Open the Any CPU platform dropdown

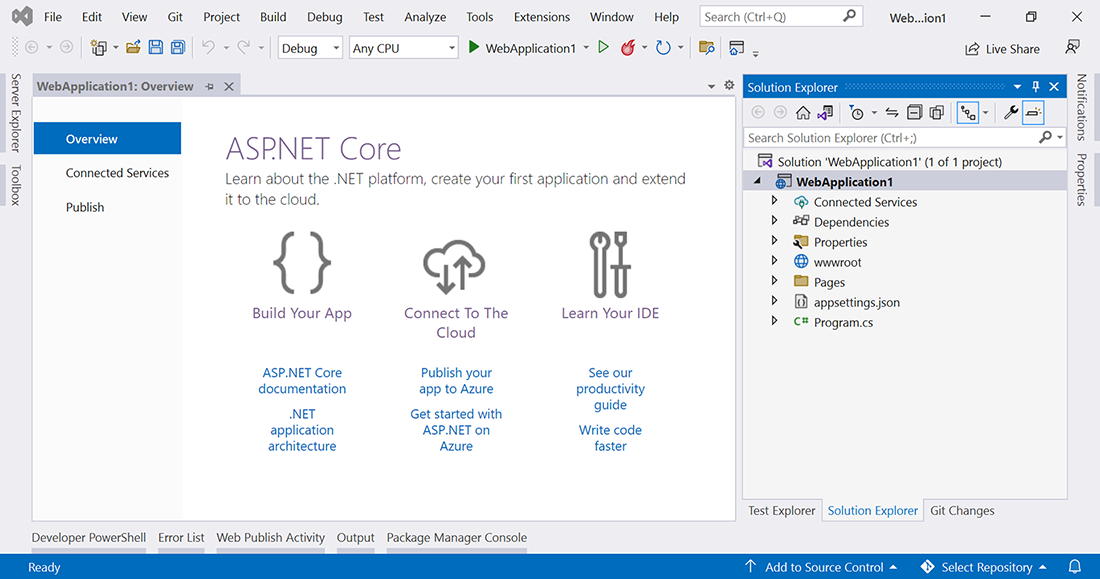403,48
